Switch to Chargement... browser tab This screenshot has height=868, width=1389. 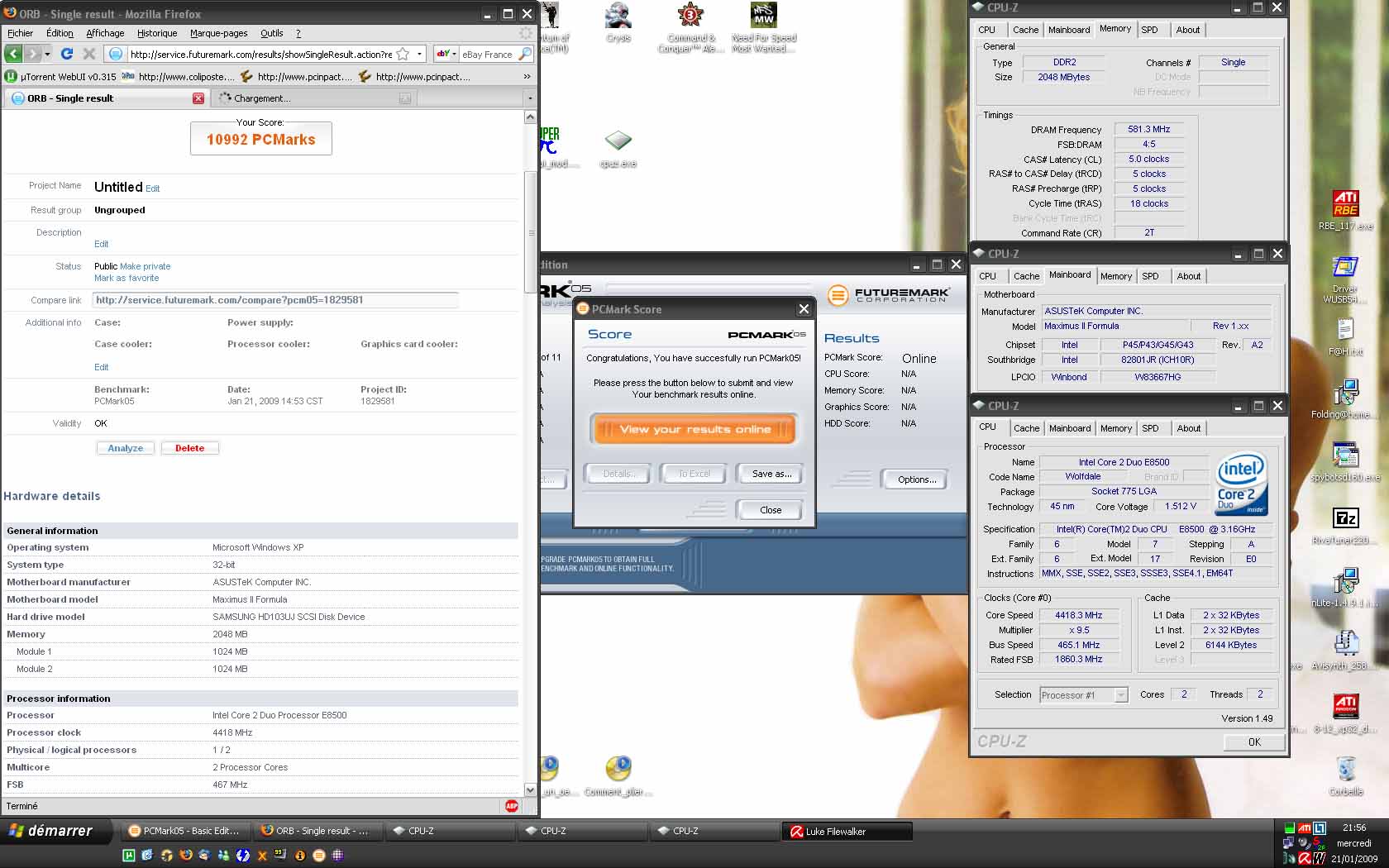pyautogui.click(x=313, y=98)
